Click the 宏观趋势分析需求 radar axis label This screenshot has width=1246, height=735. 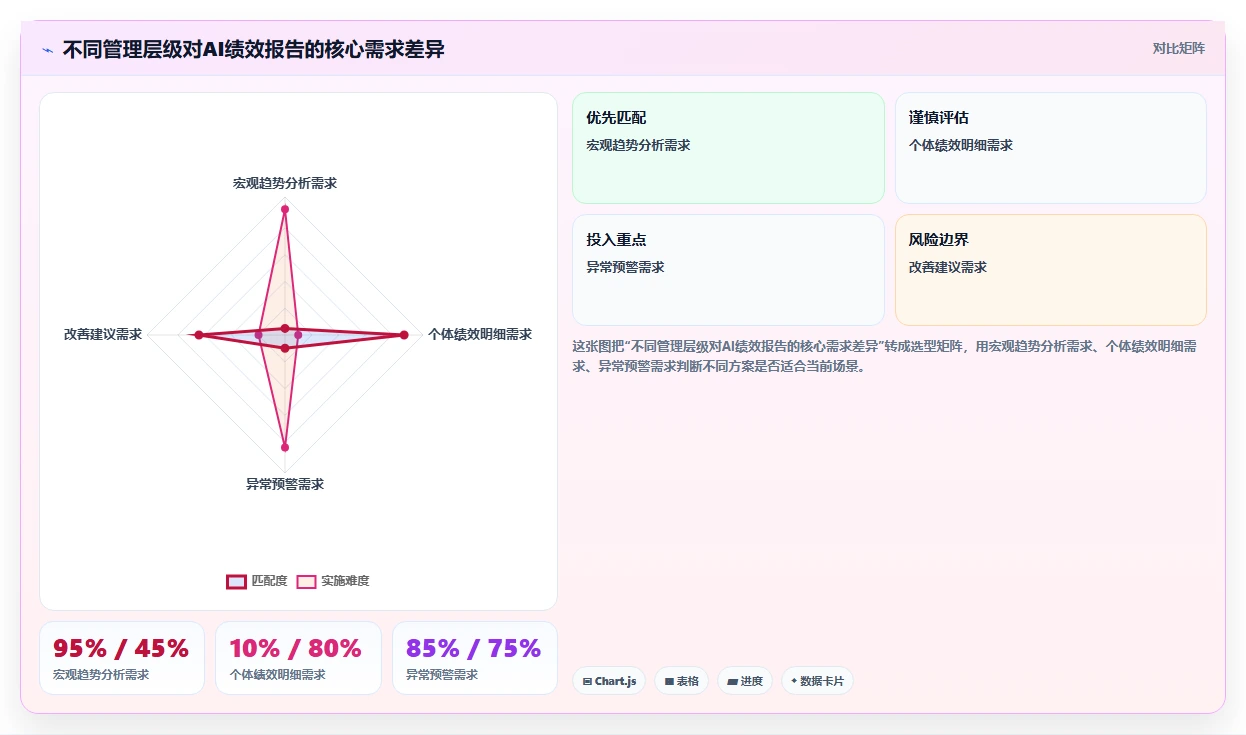[x=285, y=184]
